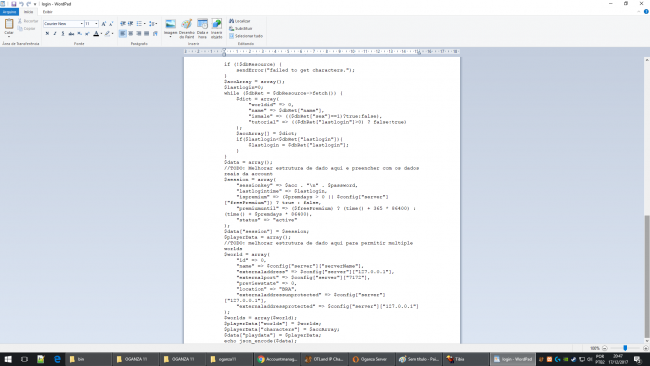Redo the action from the quick access toolbar
This screenshot has width=650, height=366.
click(29, 4)
